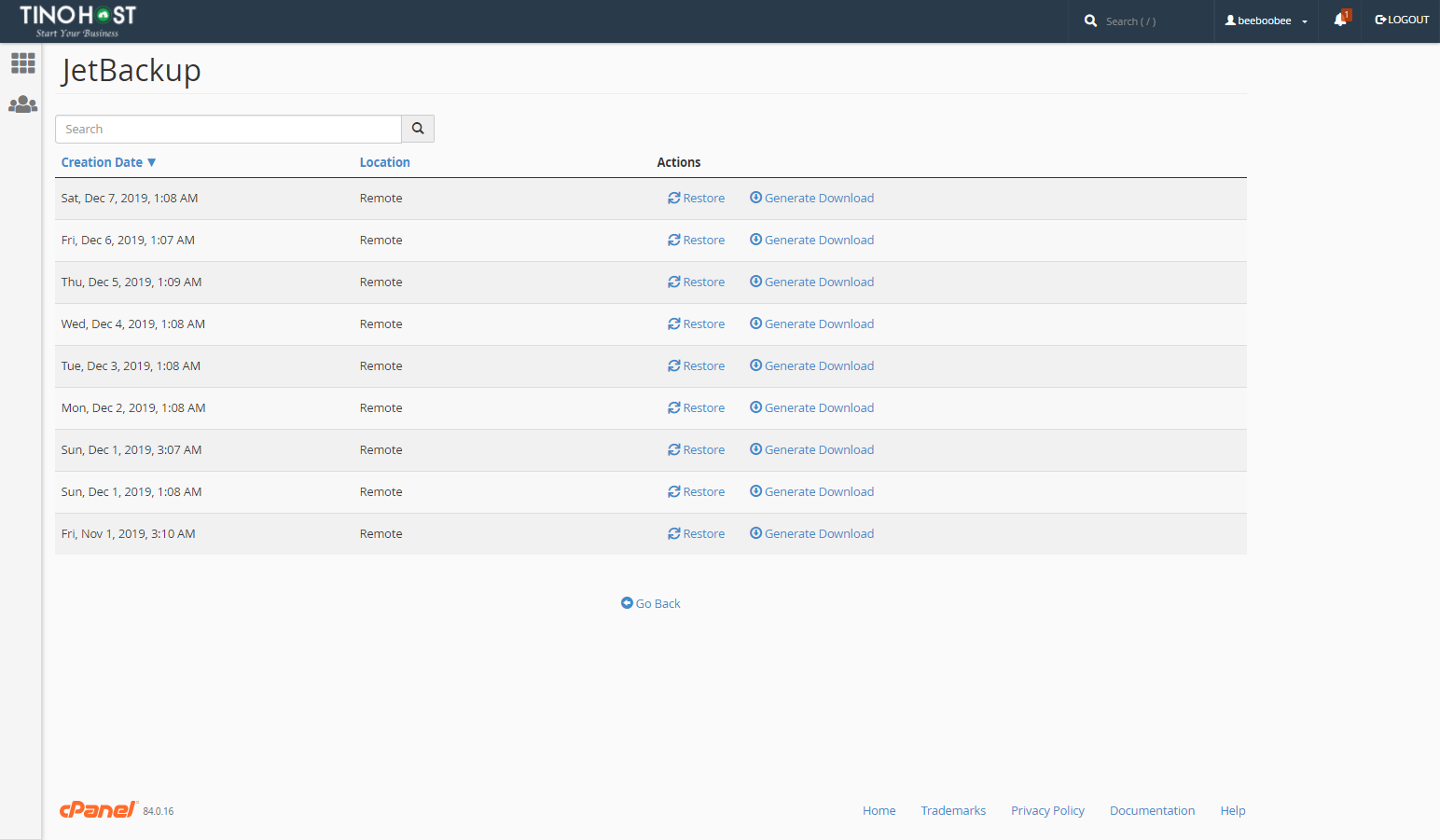Open the notifications bell icon
Viewport: 1440px width, 840px height.
1341,19
